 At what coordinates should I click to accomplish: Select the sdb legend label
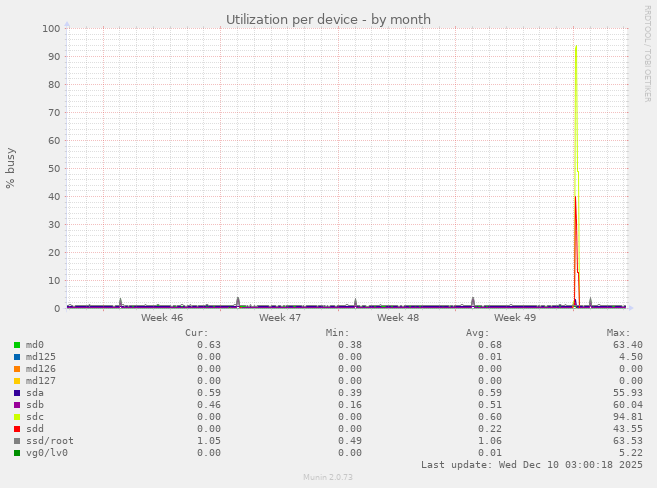(35, 405)
